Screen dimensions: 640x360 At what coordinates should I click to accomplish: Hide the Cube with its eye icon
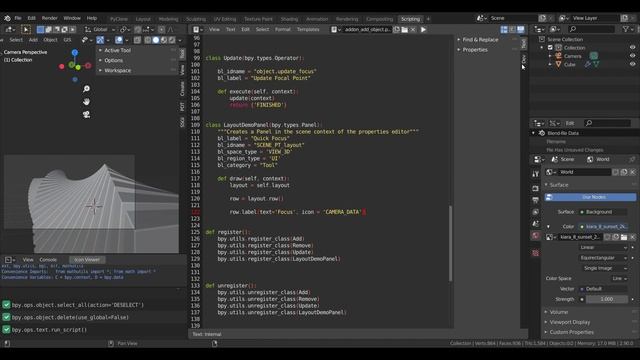[x=632, y=64]
